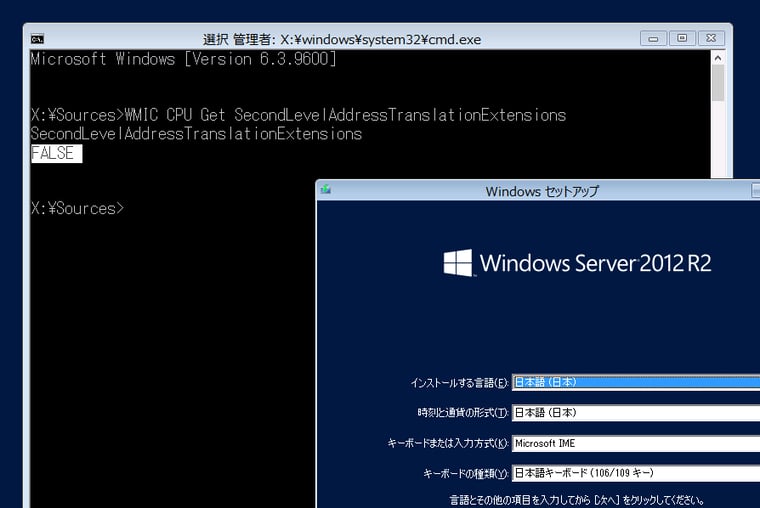Click the Microsoft Windows Version 6.3.9600 line

(x=183, y=59)
